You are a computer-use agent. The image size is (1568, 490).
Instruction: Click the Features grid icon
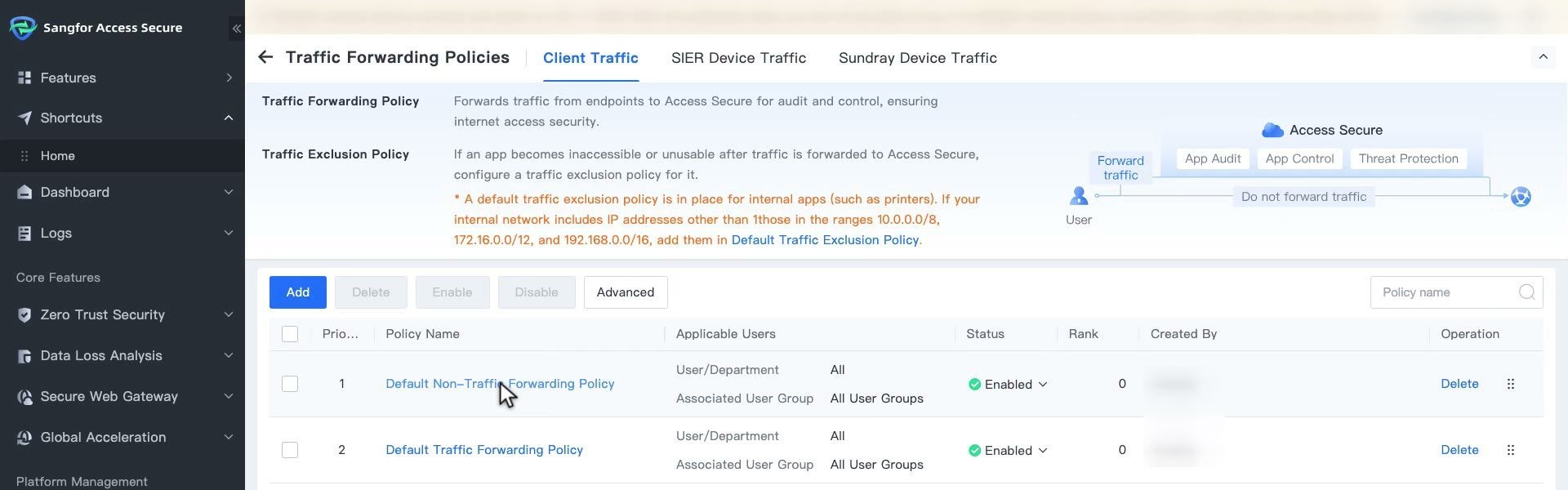click(24, 78)
